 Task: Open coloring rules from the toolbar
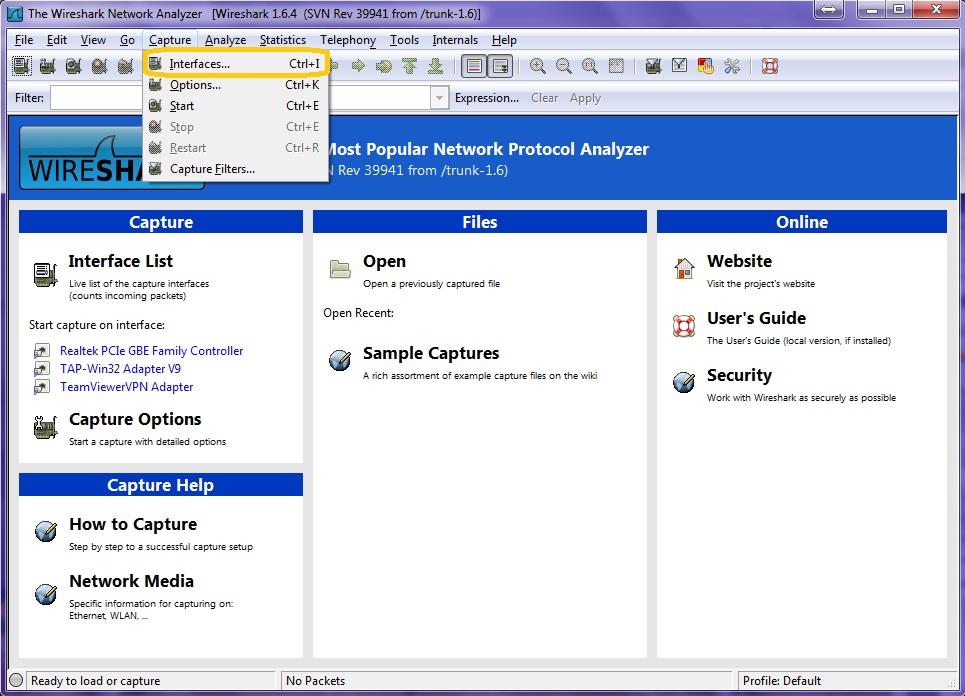click(706, 67)
